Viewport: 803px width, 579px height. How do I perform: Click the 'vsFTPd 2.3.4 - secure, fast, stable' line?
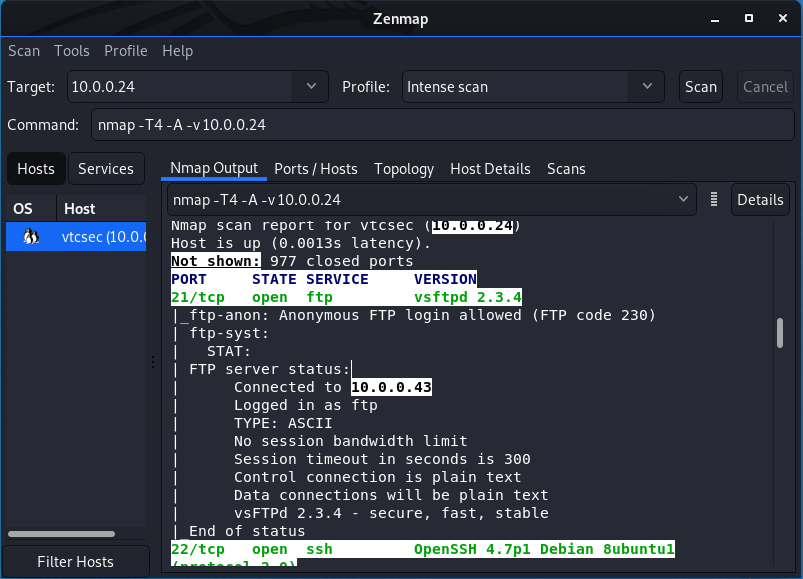[391, 513]
